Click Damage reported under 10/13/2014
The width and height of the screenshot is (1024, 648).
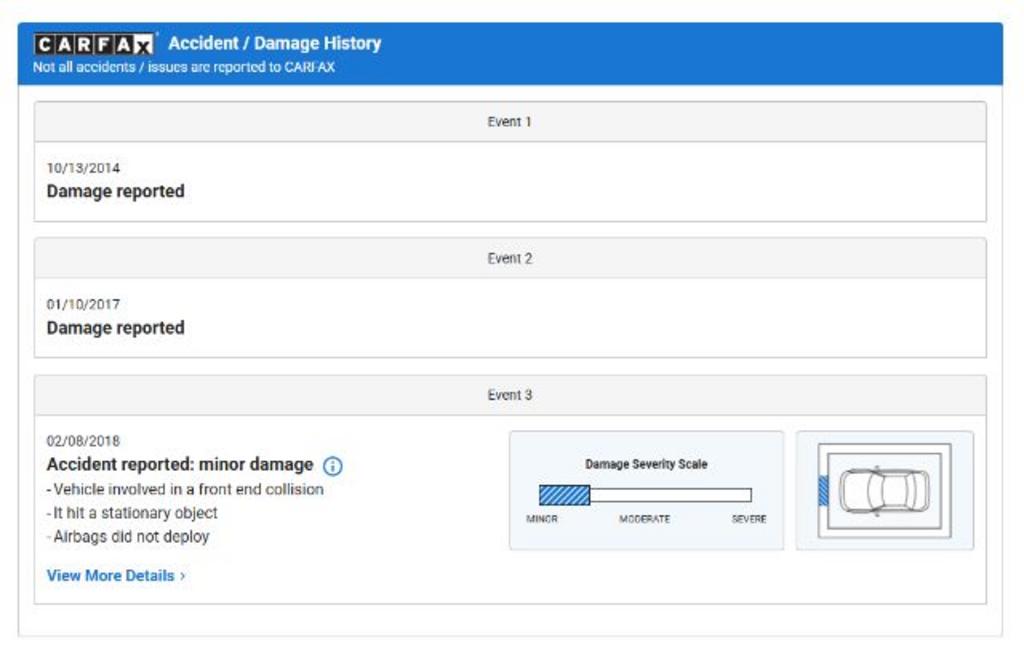[x=116, y=191]
